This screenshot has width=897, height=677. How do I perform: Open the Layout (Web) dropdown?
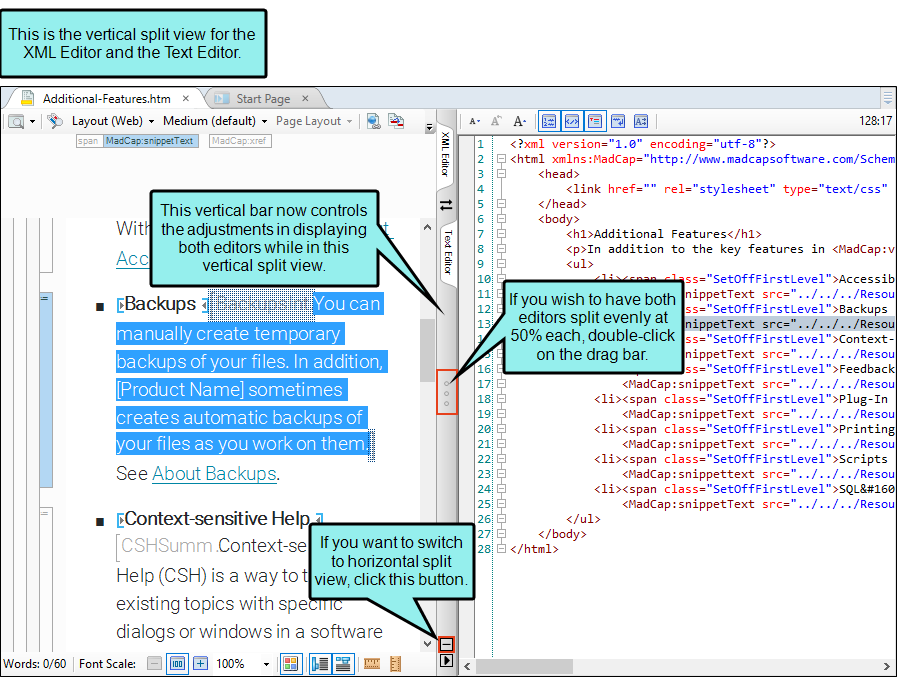[x=110, y=121]
